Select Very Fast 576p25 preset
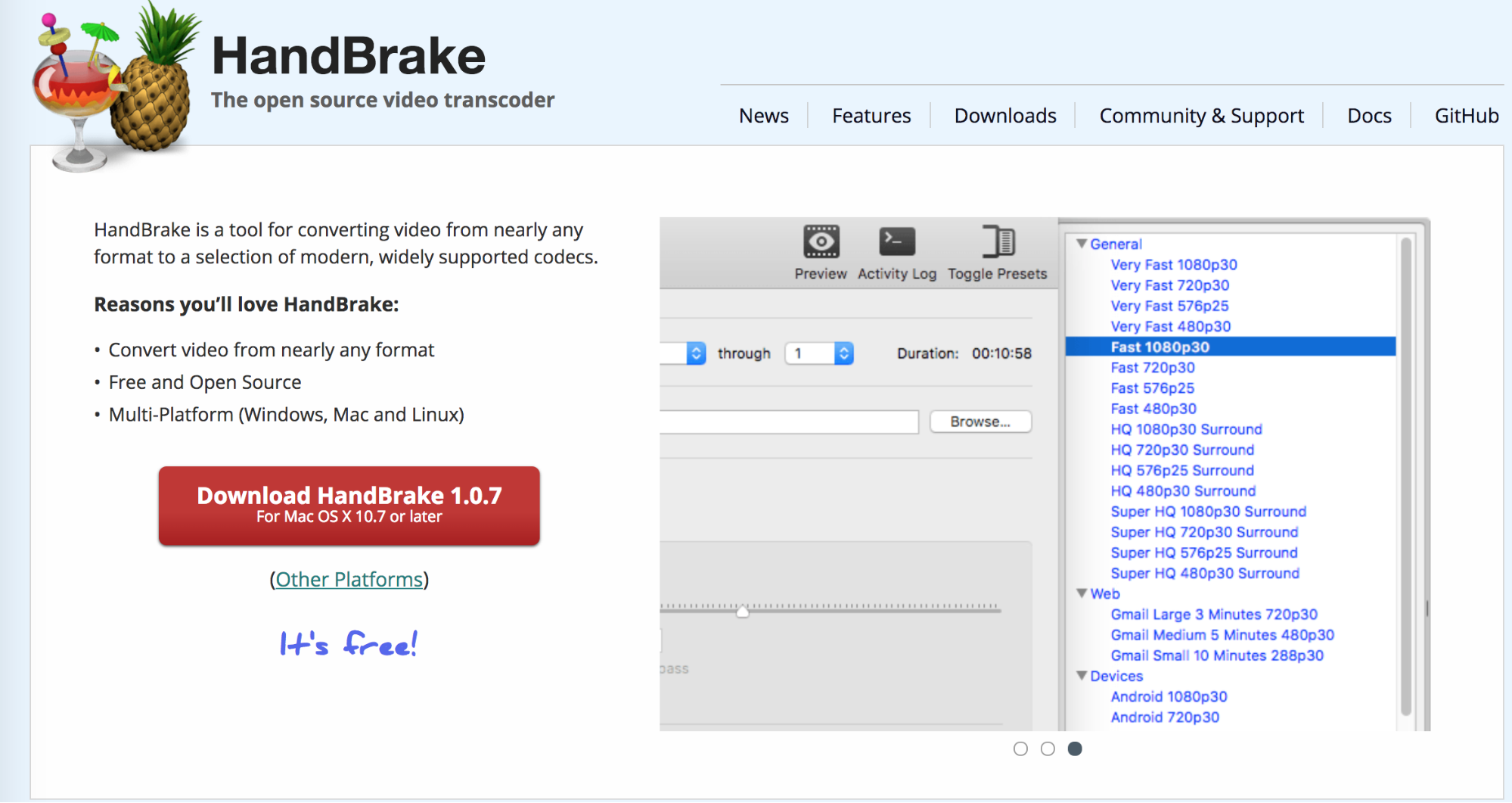The image size is (1512, 803). click(x=1169, y=306)
